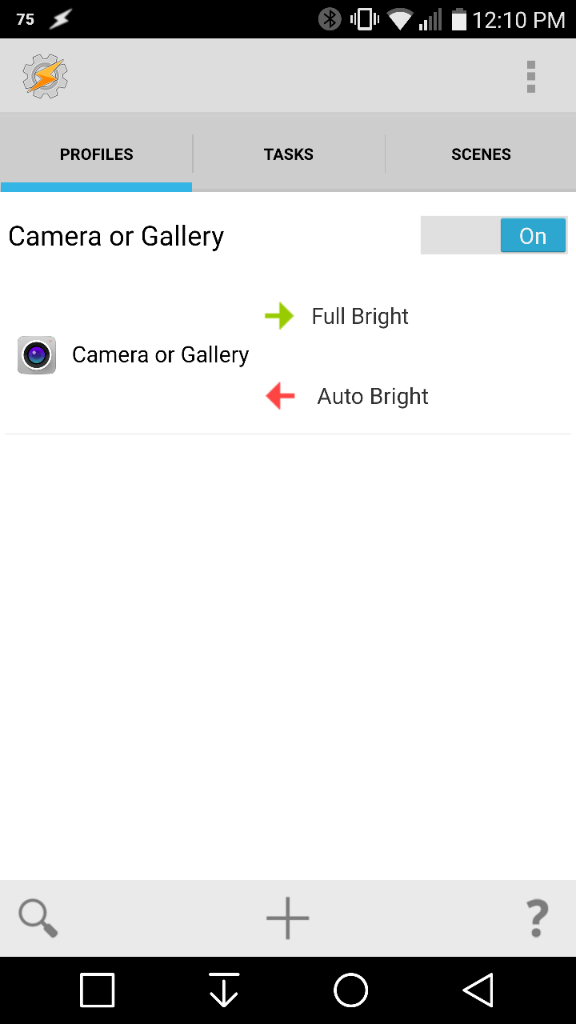This screenshot has width=576, height=1024.
Task: Tap the green enter task arrow
Action: [280, 316]
